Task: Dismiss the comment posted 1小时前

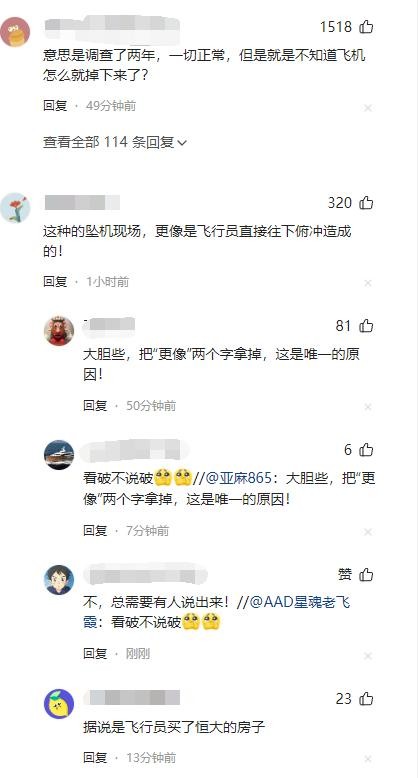Action: tap(368, 283)
